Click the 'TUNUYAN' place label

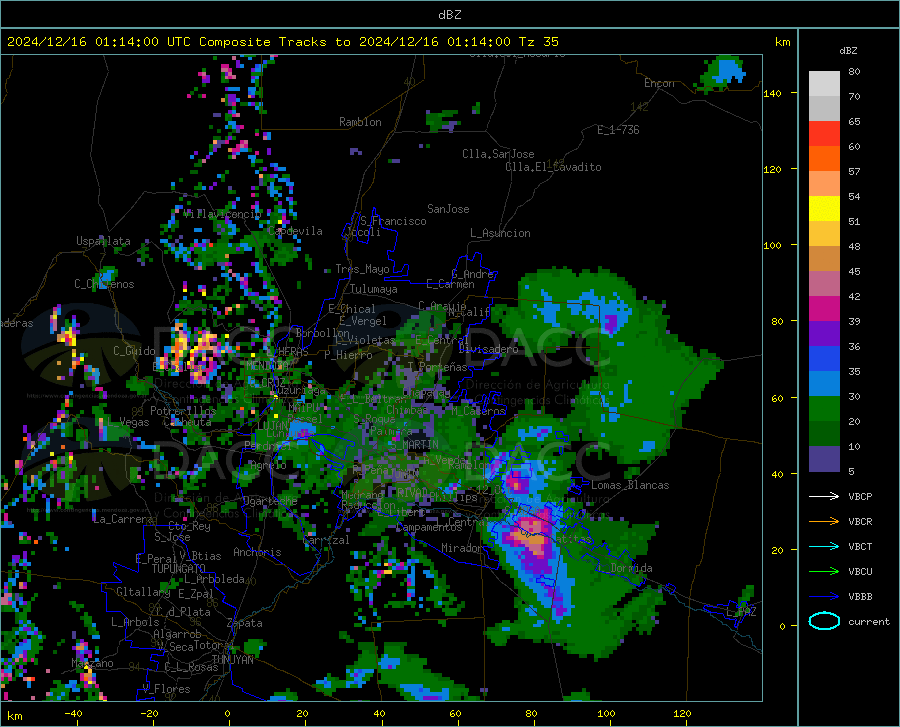point(232,659)
